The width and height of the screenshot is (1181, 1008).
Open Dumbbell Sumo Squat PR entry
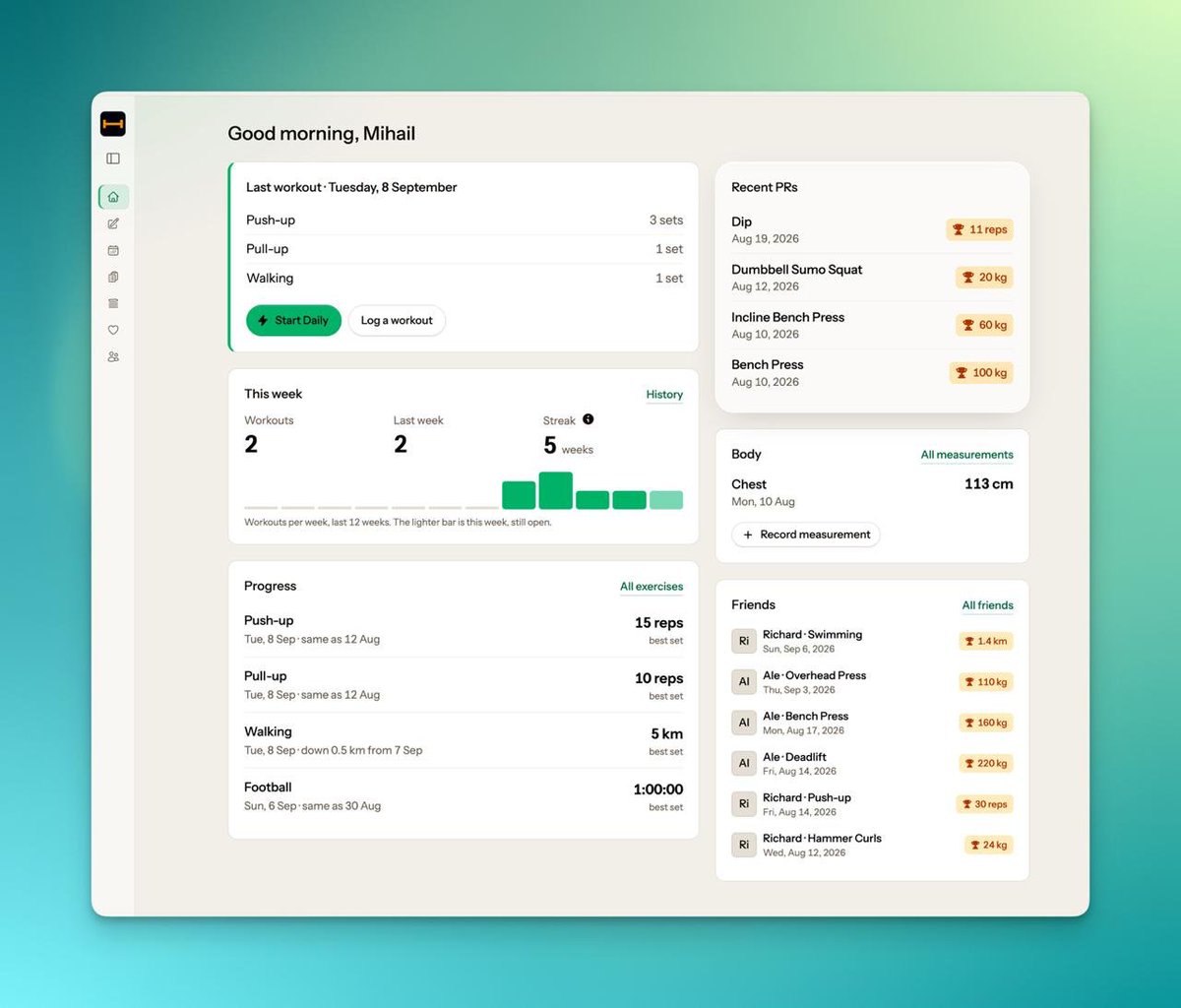(x=872, y=278)
